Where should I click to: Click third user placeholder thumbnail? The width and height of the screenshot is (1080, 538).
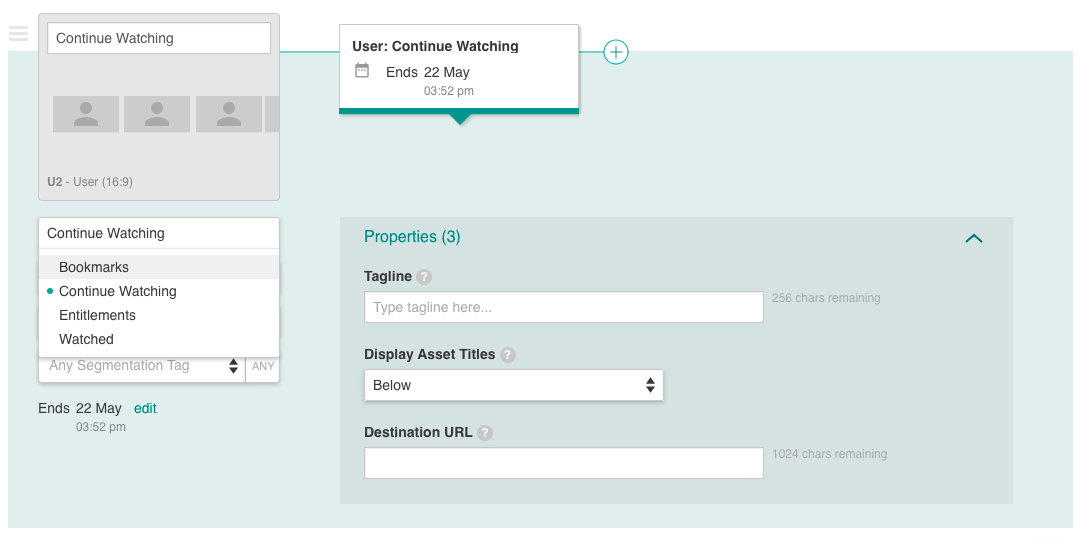229,114
